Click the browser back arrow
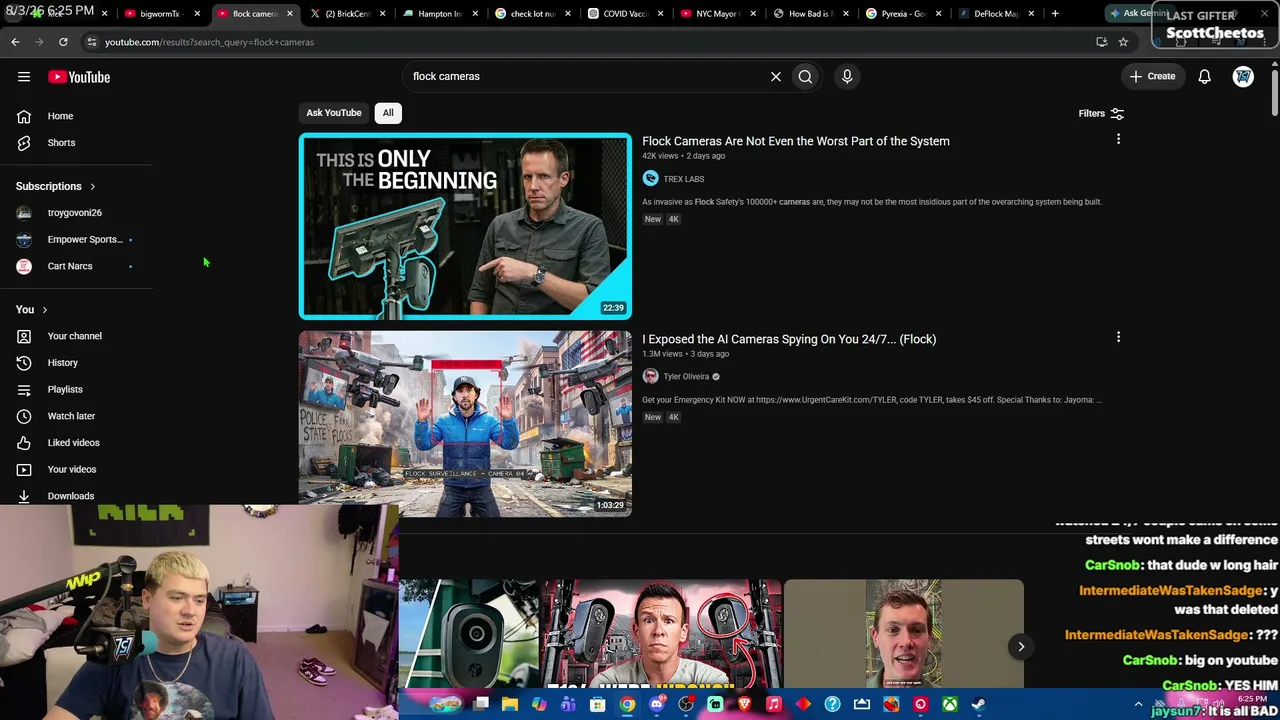 15,42
